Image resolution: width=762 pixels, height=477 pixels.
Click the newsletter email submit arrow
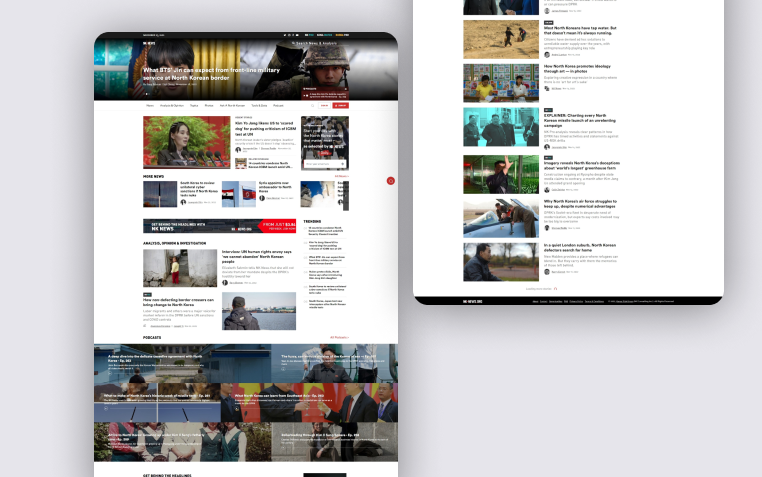(343, 164)
